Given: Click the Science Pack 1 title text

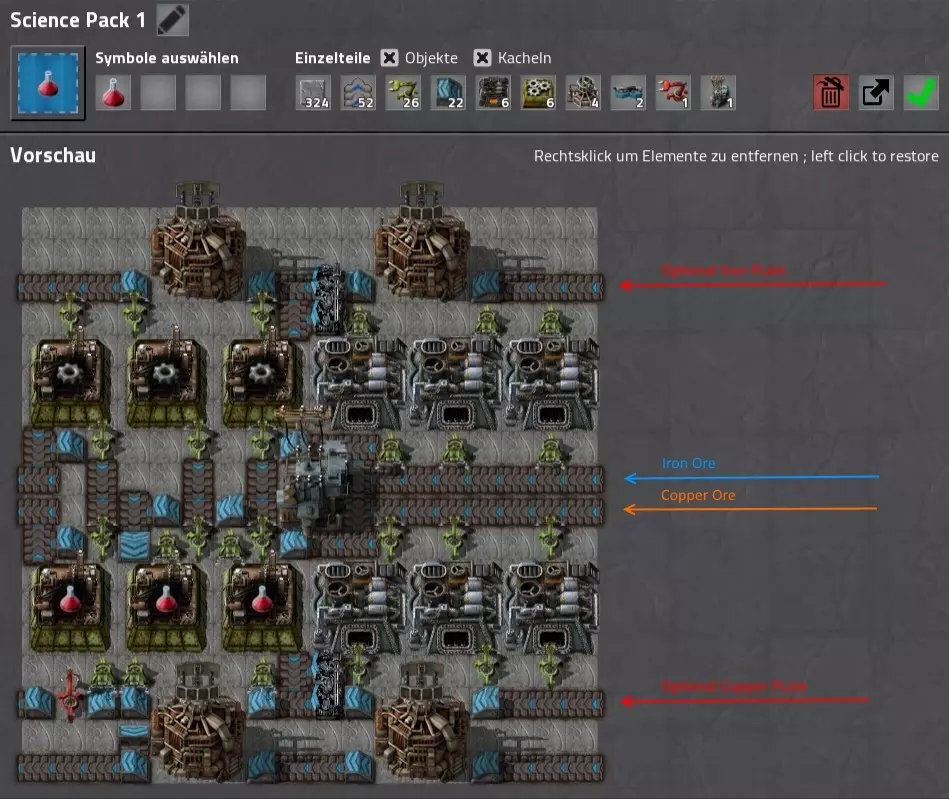Looking at the screenshot, I should [x=77, y=20].
